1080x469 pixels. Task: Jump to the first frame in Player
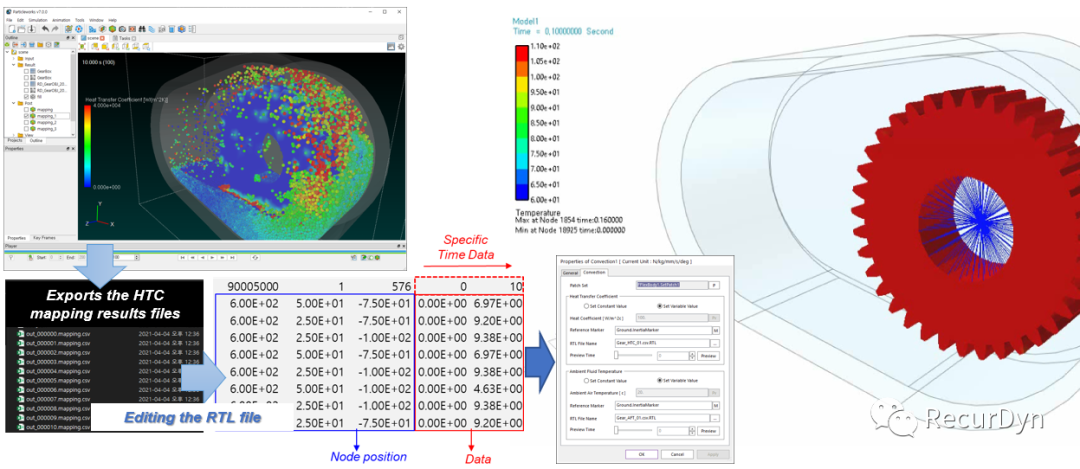184,257
